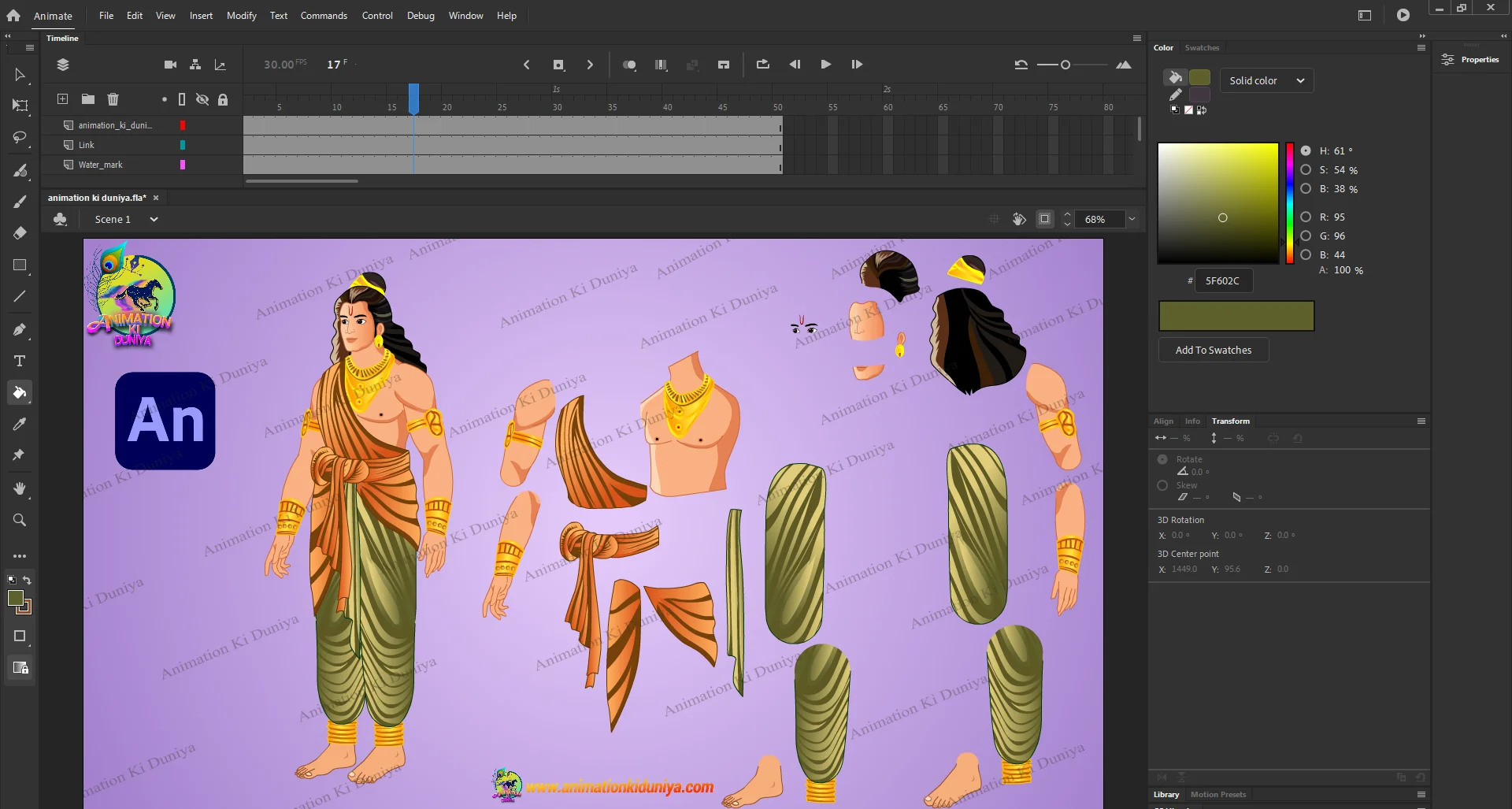Choose the Lasso tool
Image resolution: width=1512 pixels, height=809 pixels.
(20, 138)
